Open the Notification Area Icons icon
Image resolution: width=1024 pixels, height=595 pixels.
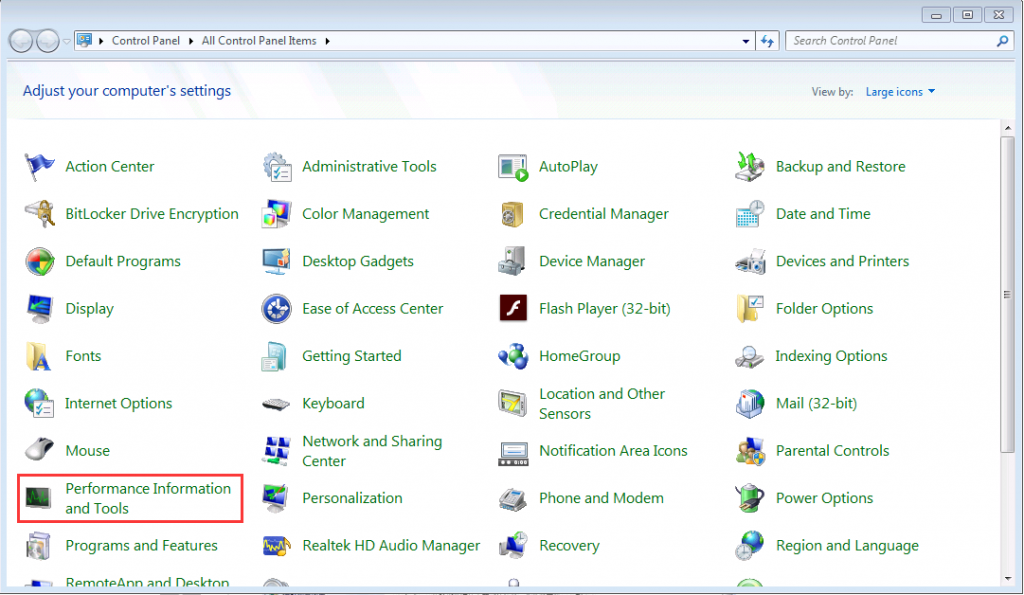pyautogui.click(x=513, y=453)
